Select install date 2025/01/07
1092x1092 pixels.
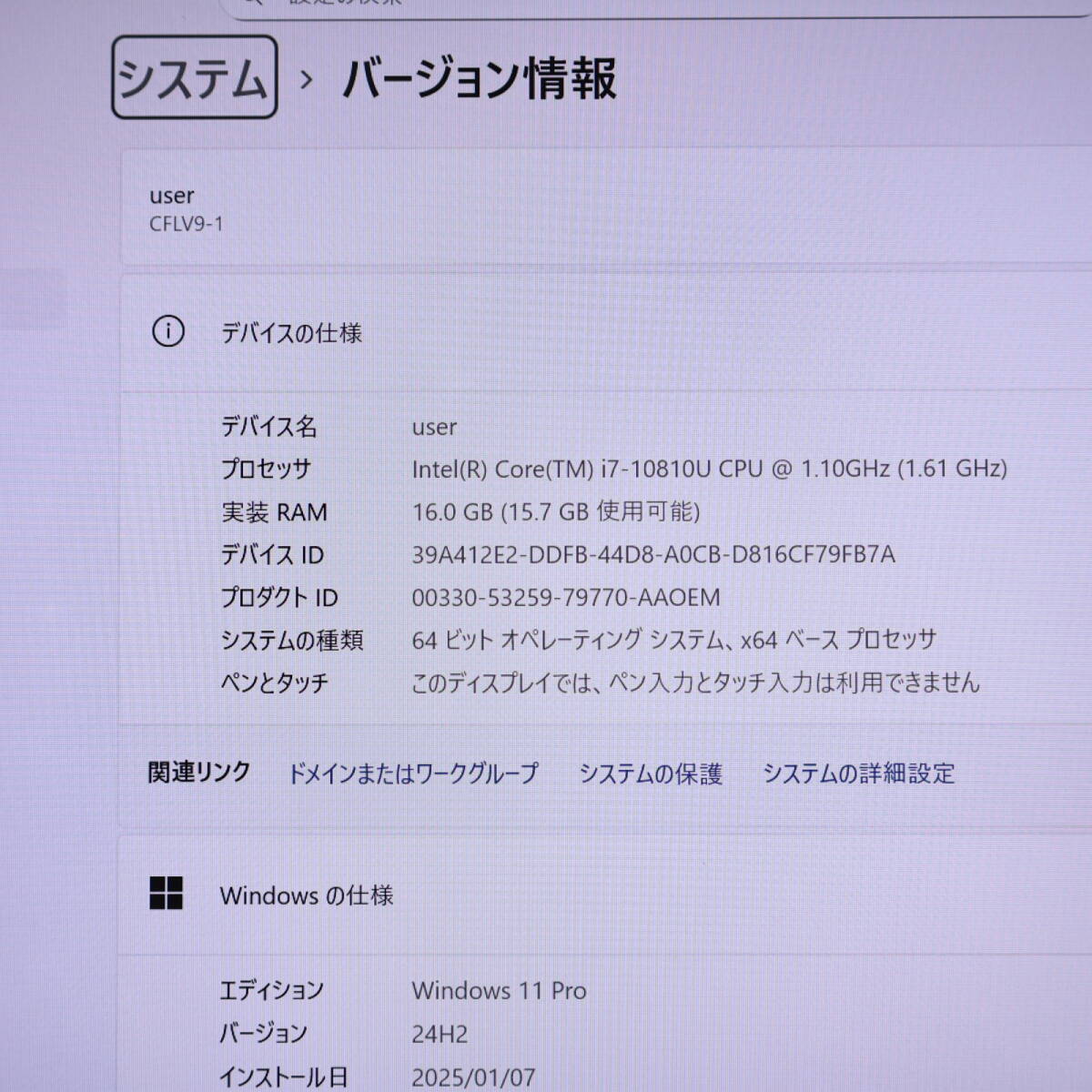[473, 1077]
